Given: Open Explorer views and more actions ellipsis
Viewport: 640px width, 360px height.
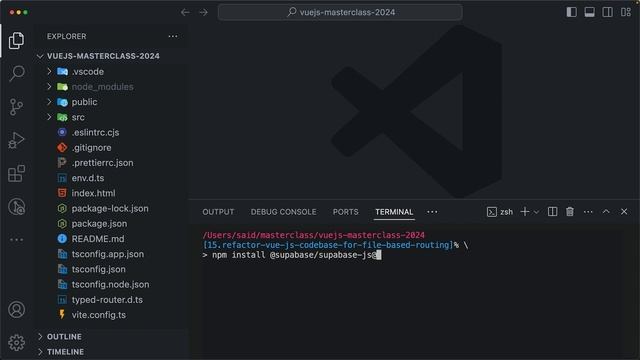Looking at the screenshot, I should point(173,36).
